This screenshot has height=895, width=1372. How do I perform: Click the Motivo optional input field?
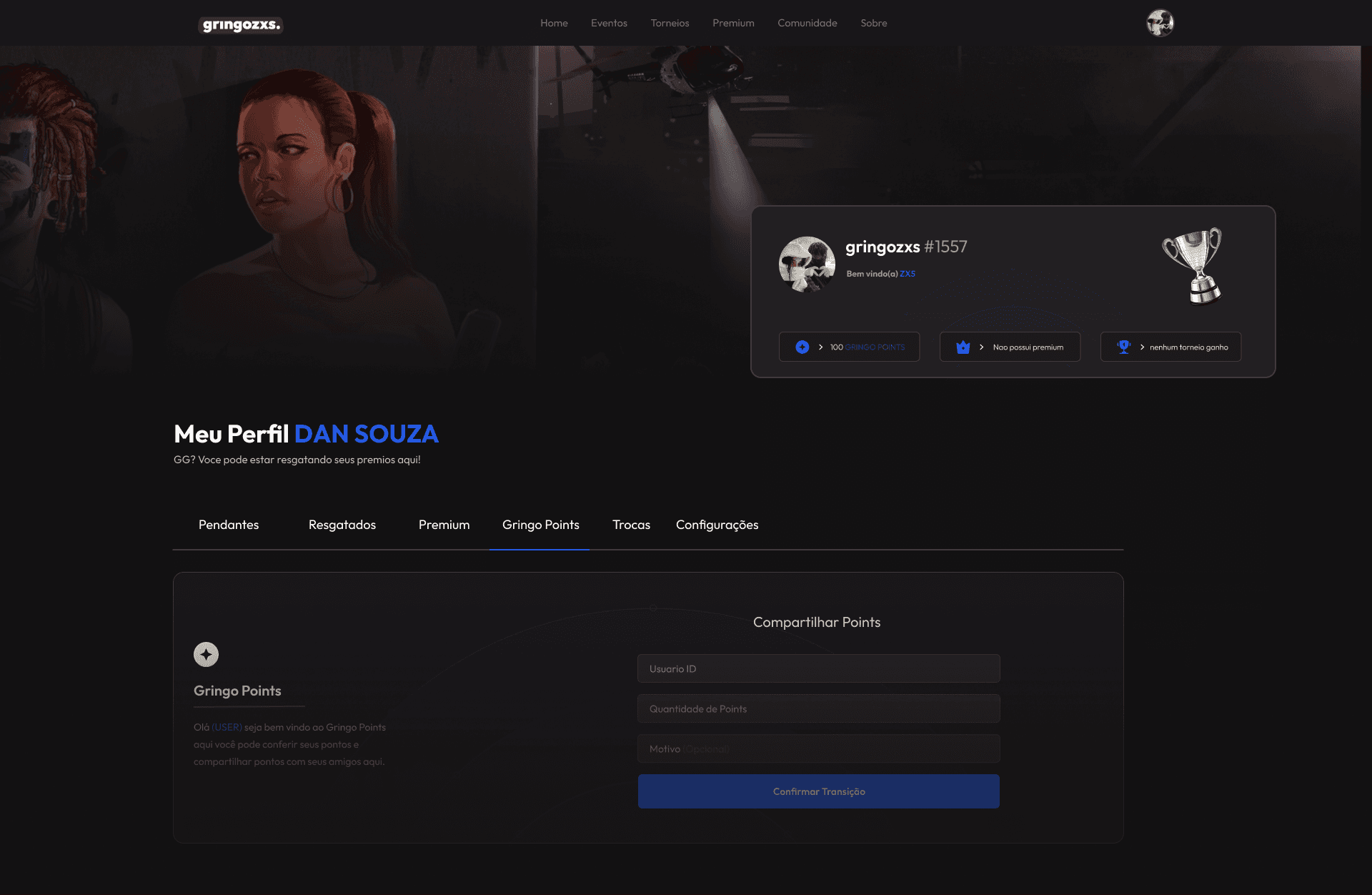pos(818,748)
